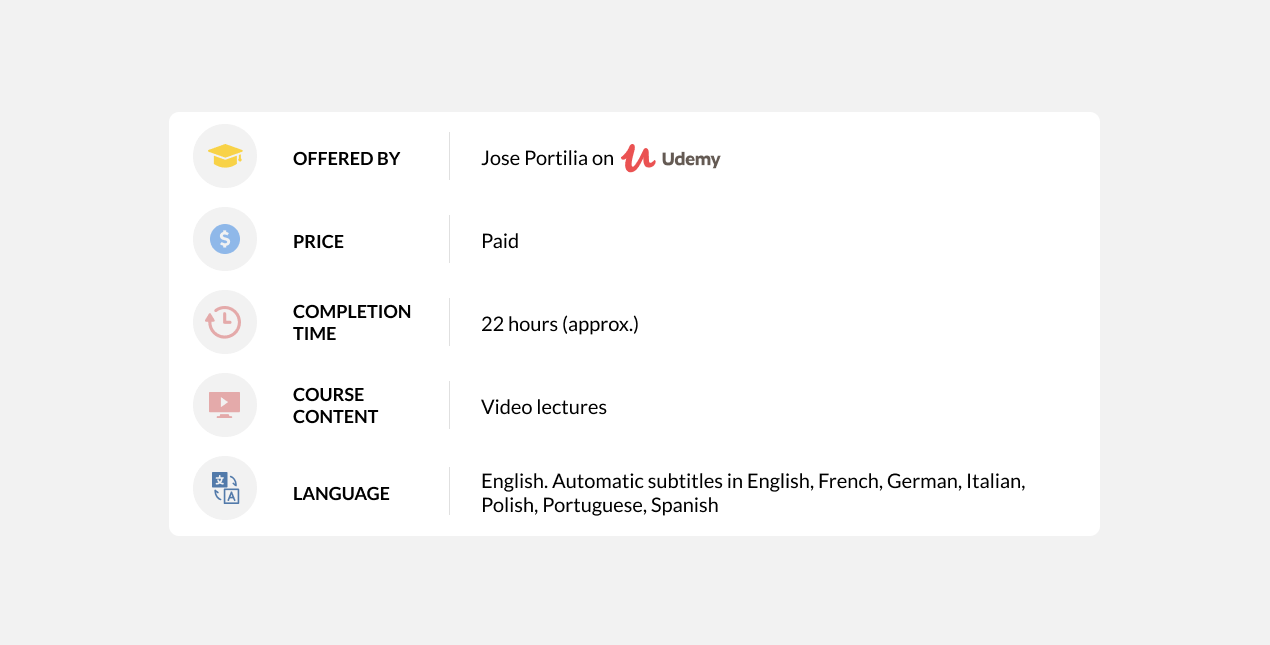1270x645 pixels.
Task: Click the blue dollar sign icon
Action: coord(225,239)
